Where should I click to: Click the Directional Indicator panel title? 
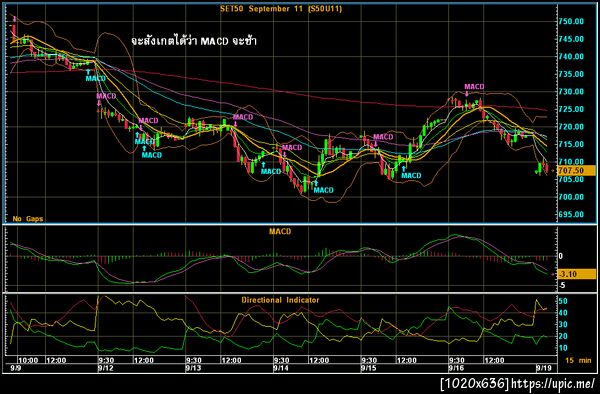(280, 300)
